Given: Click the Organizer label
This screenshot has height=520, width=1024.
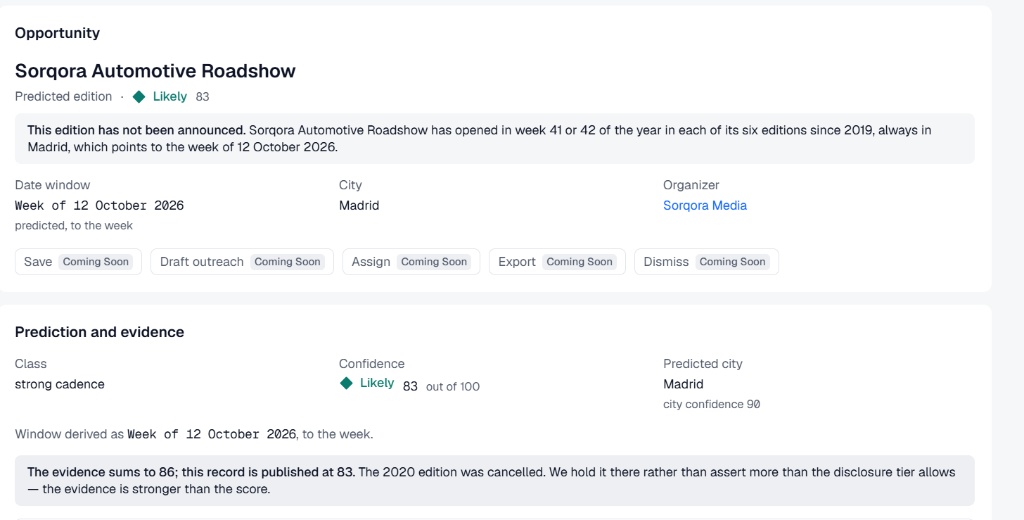Looking at the screenshot, I should click(691, 185).
